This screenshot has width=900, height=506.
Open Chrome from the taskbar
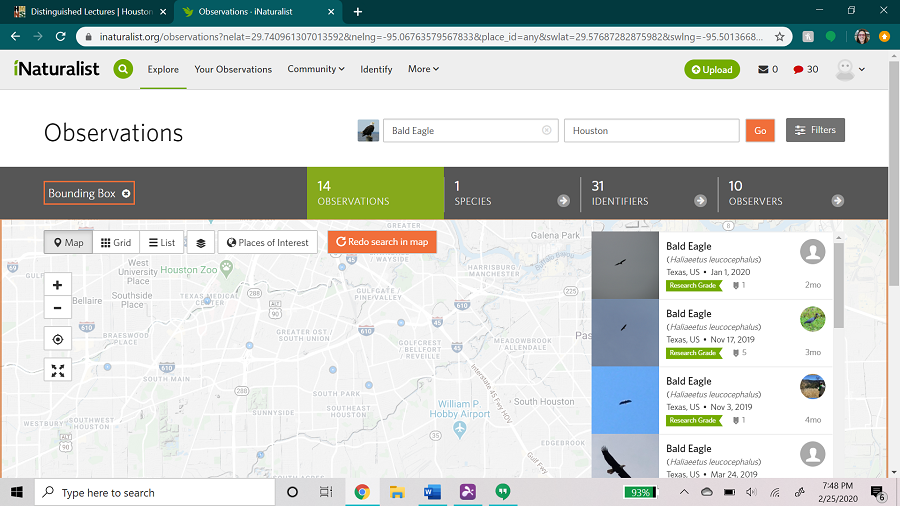tap(362, 492)
